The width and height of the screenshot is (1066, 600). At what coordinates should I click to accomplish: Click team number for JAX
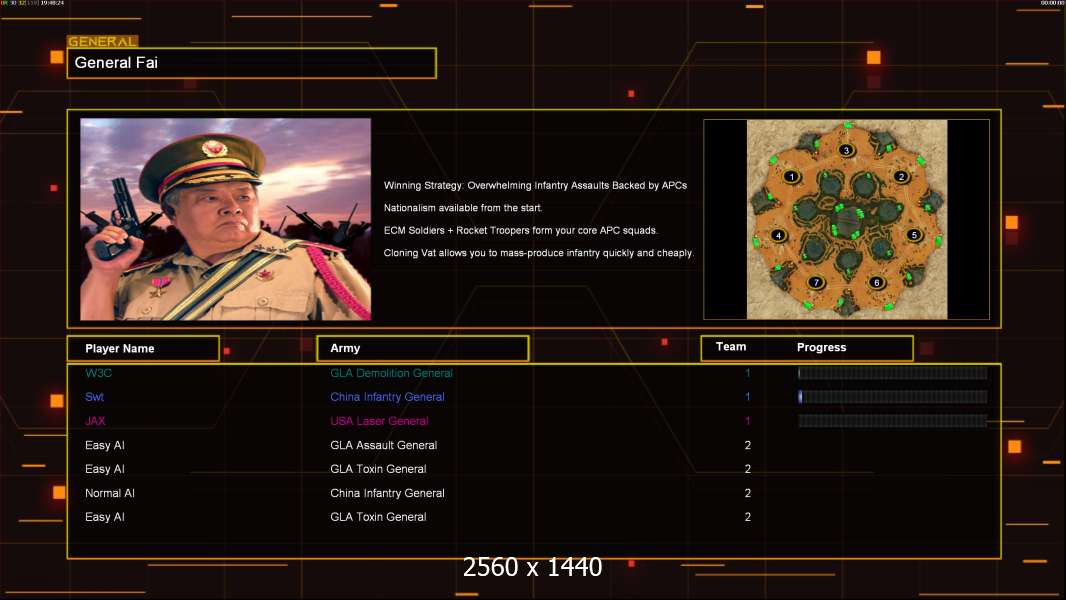(x=748, y=421)
